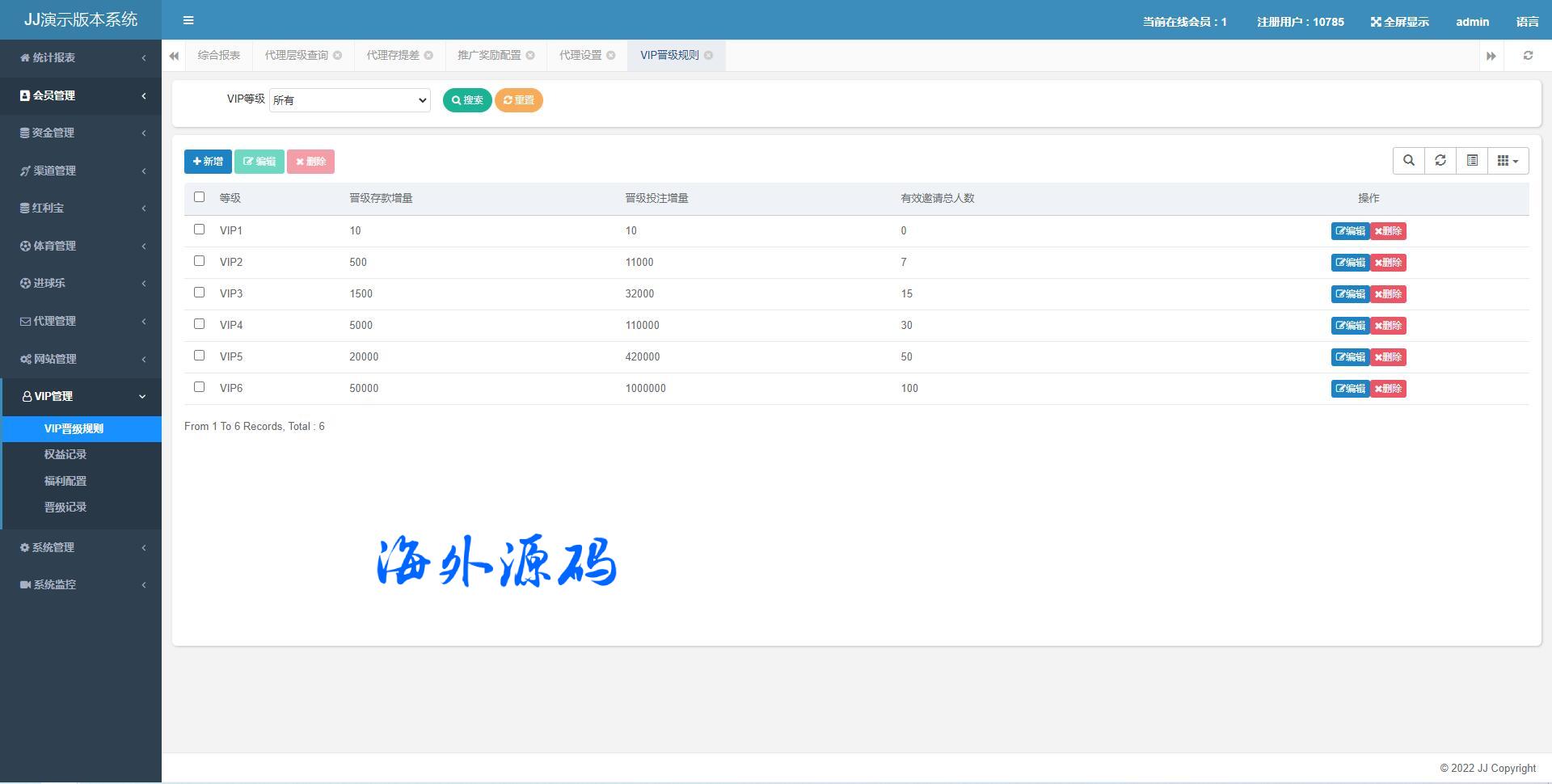Open the VIP等级 dropdown
1552x784 pixels.
pyautogui.click(x=349, y=100)
